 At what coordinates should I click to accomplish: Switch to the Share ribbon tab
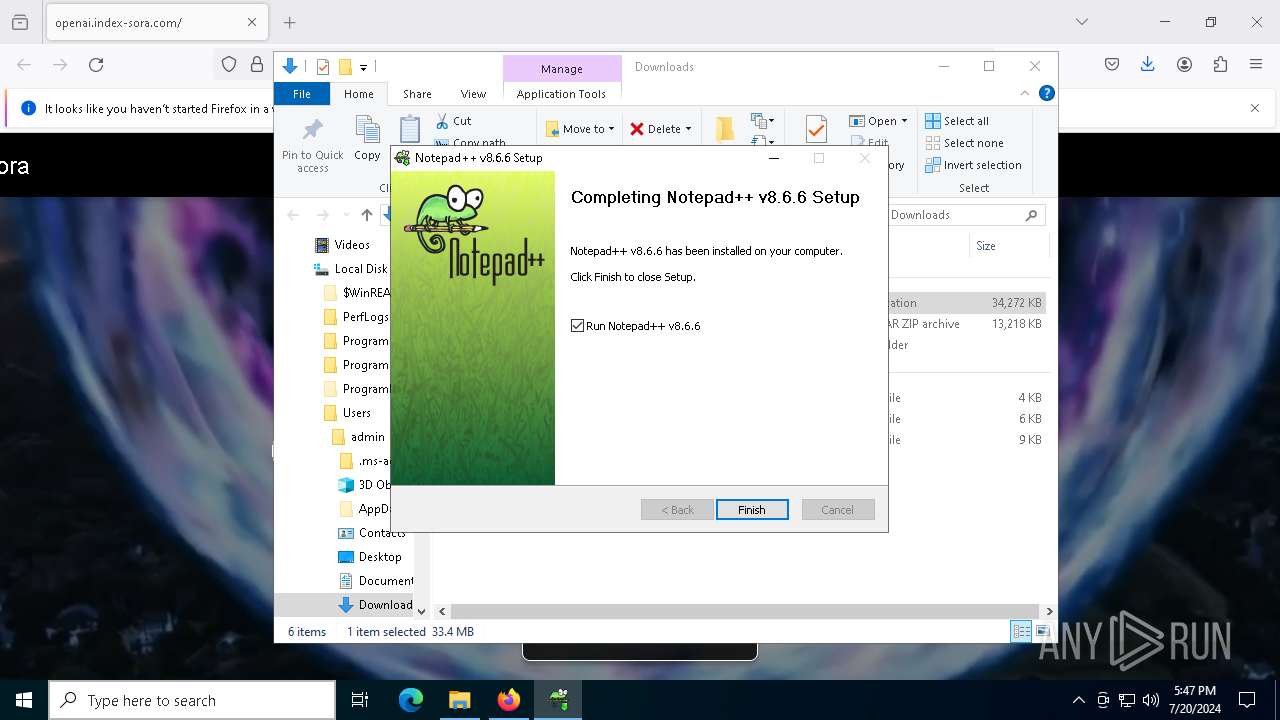point(417,94)
